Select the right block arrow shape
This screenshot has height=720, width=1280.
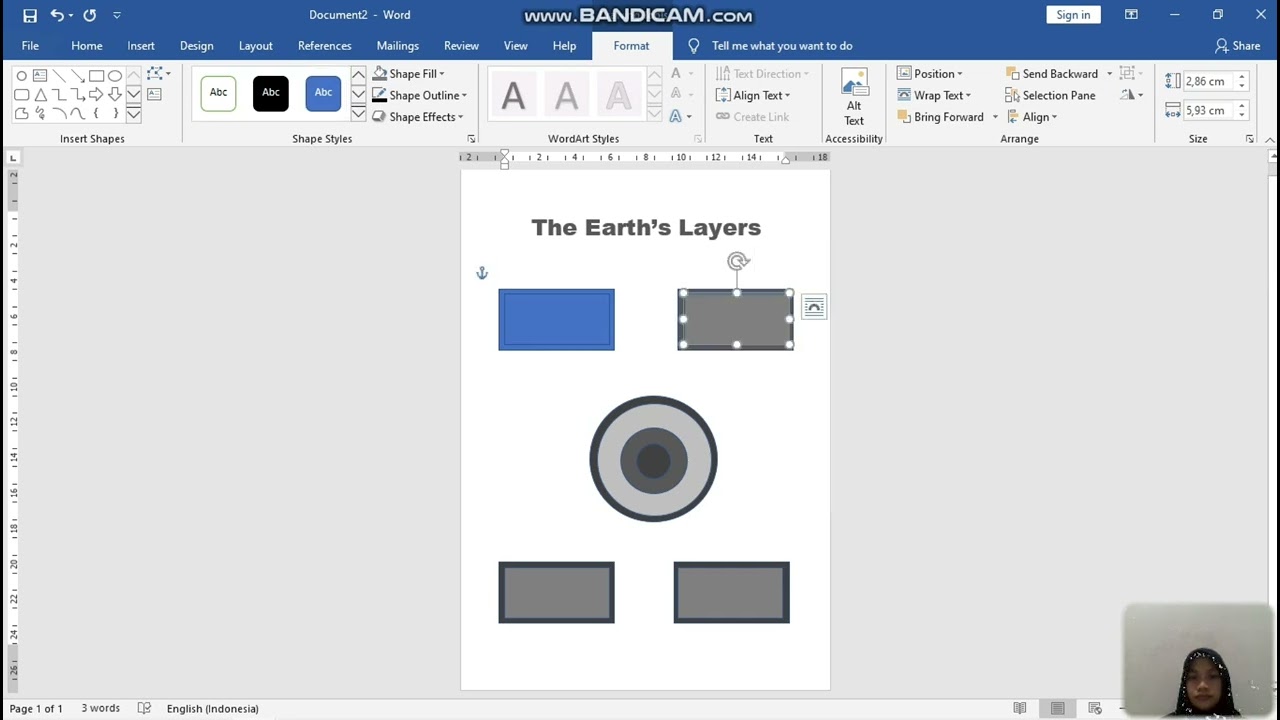coord(96,95)
